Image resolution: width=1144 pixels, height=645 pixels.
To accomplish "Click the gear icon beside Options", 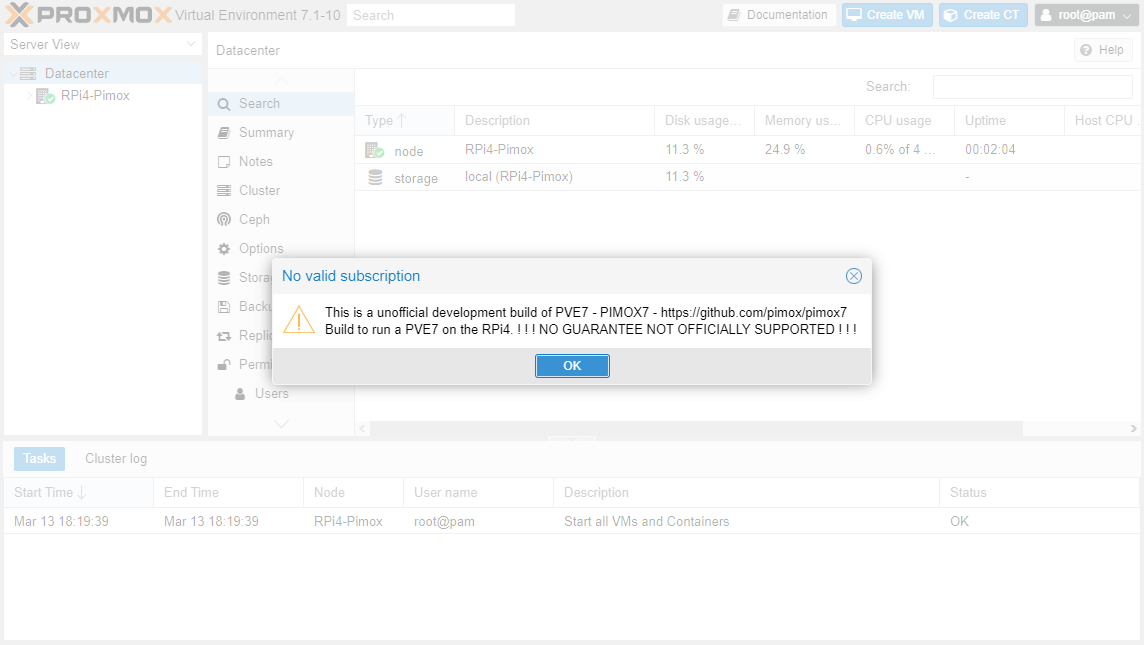I will click(x=224, y=249).
